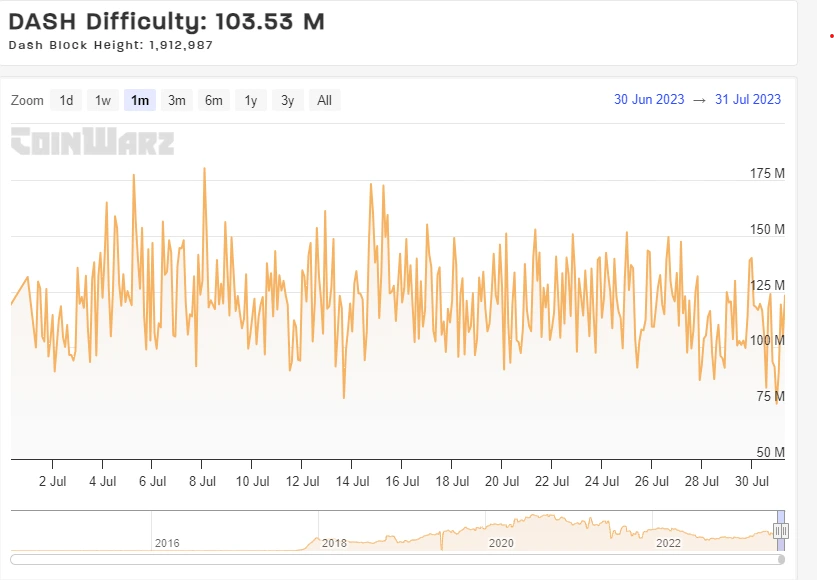
Task: Click the 30 Jul axis label
Action: tap(751, 481)
